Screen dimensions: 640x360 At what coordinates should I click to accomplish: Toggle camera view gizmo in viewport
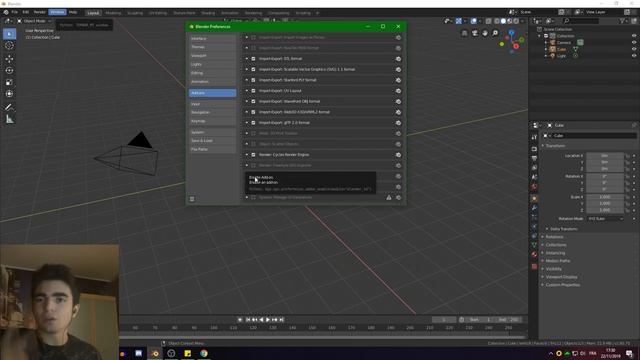[x=475, y=33]
